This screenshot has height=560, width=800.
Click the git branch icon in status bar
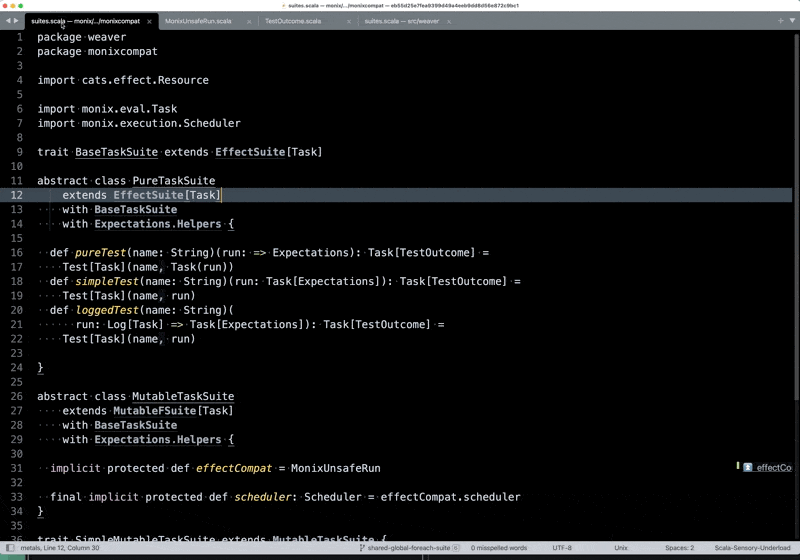click(362, 548)
